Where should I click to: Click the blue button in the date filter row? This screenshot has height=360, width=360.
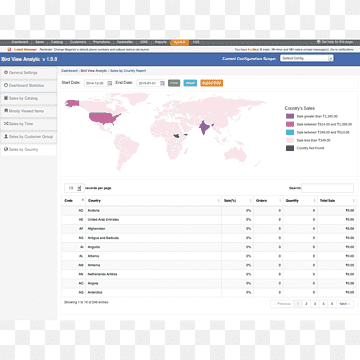(x=190, y=83)
